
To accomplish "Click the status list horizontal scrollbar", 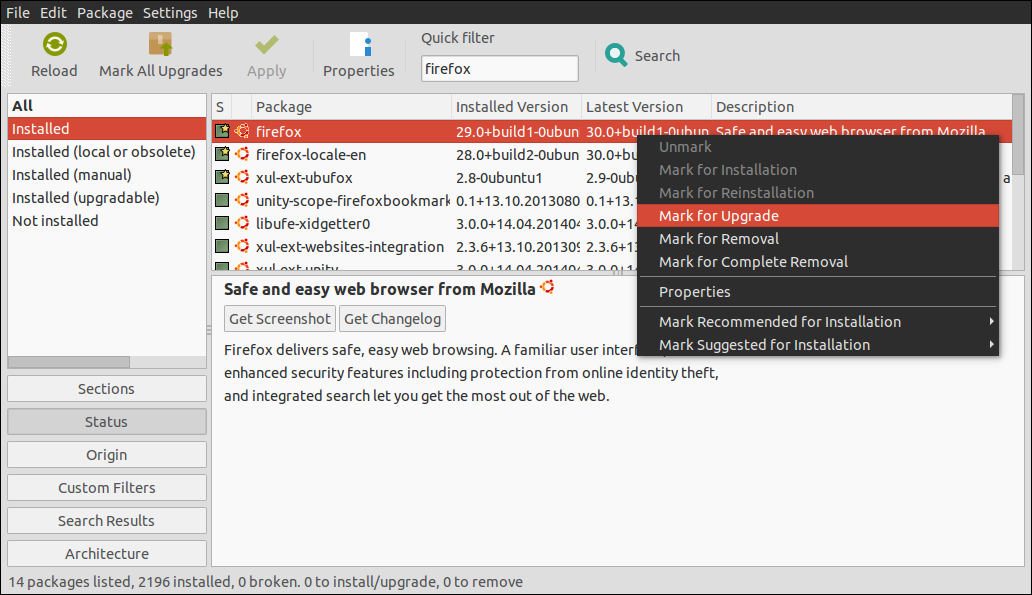I will [68, 362].
